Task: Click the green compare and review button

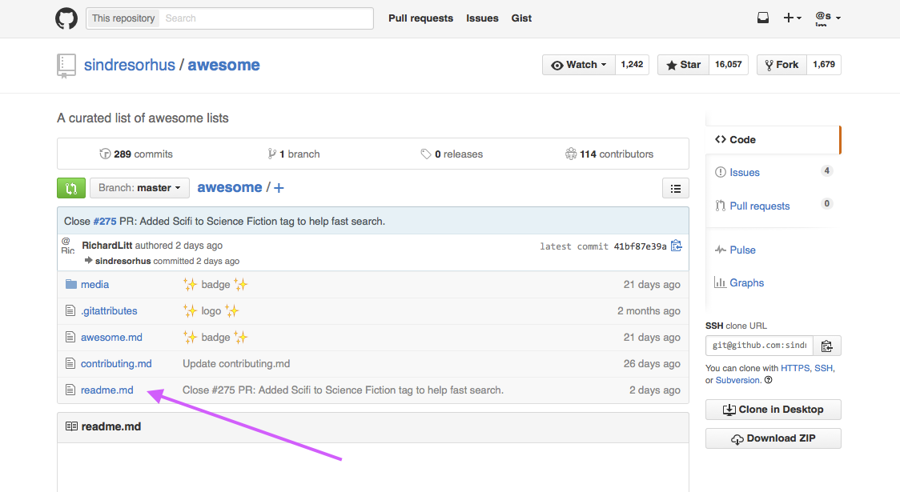Action: click(71, 188)
